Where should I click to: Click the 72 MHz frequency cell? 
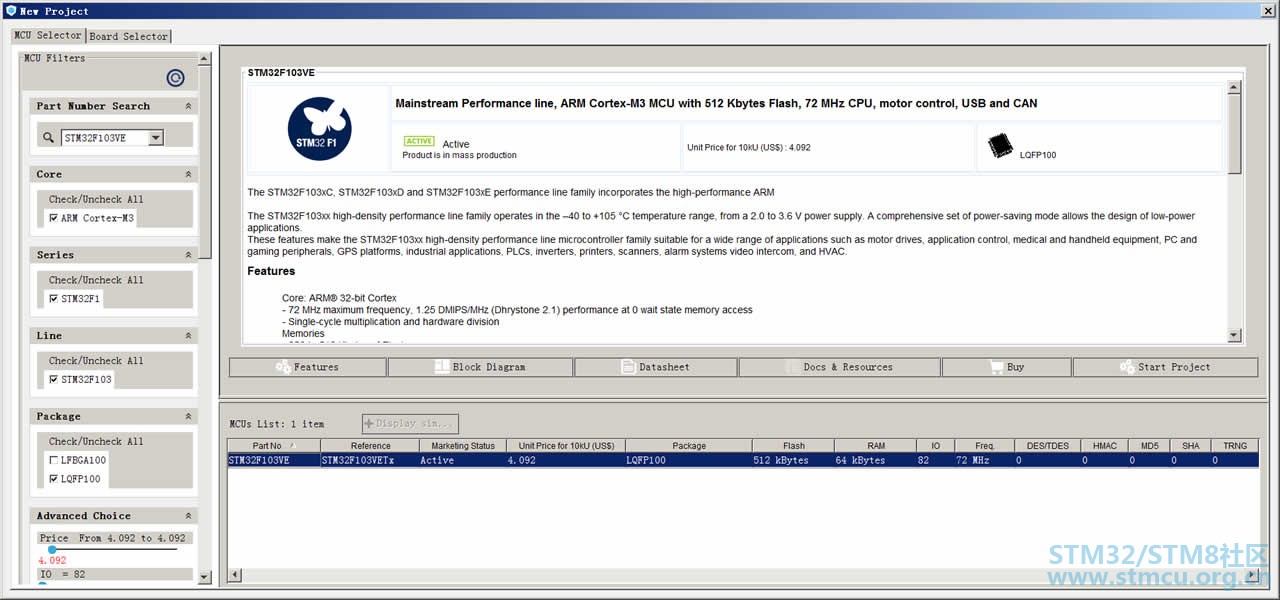[x=983, y=460]
